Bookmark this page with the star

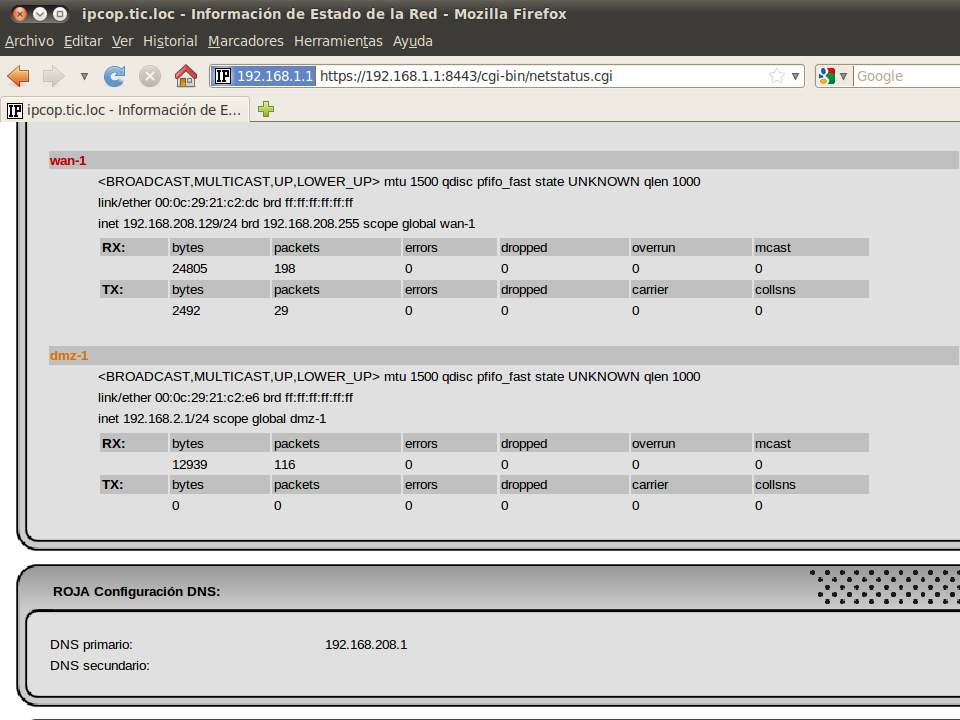pos(777,76)
